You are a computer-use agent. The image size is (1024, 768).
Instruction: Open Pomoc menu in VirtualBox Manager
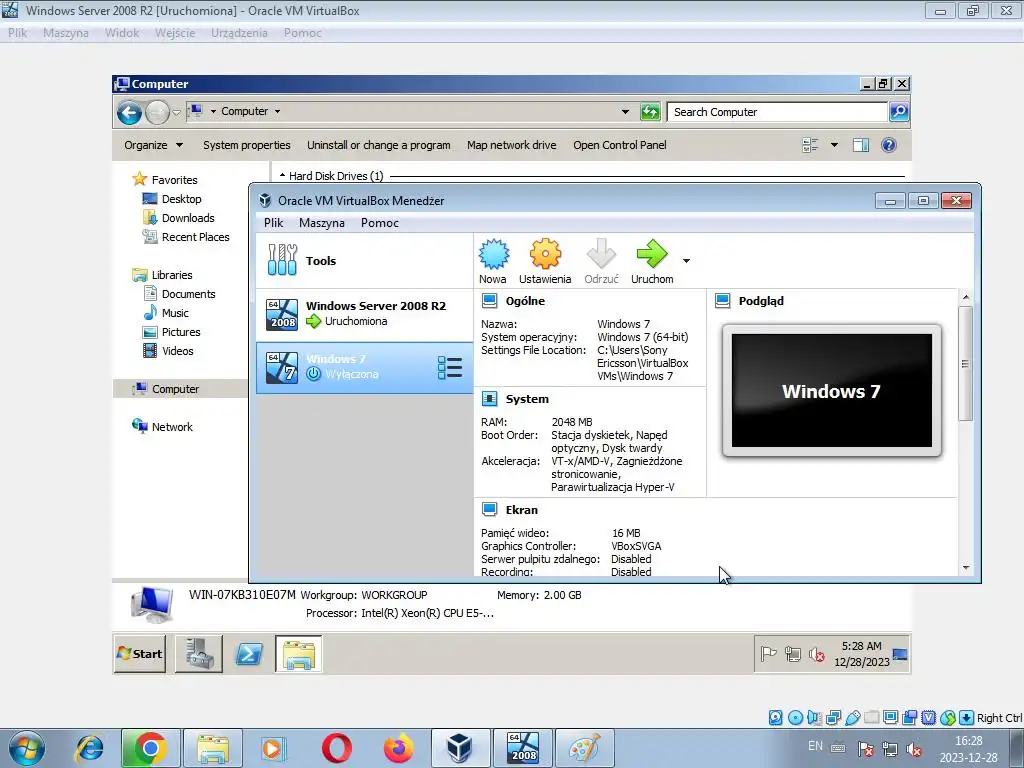click(379, 223)
